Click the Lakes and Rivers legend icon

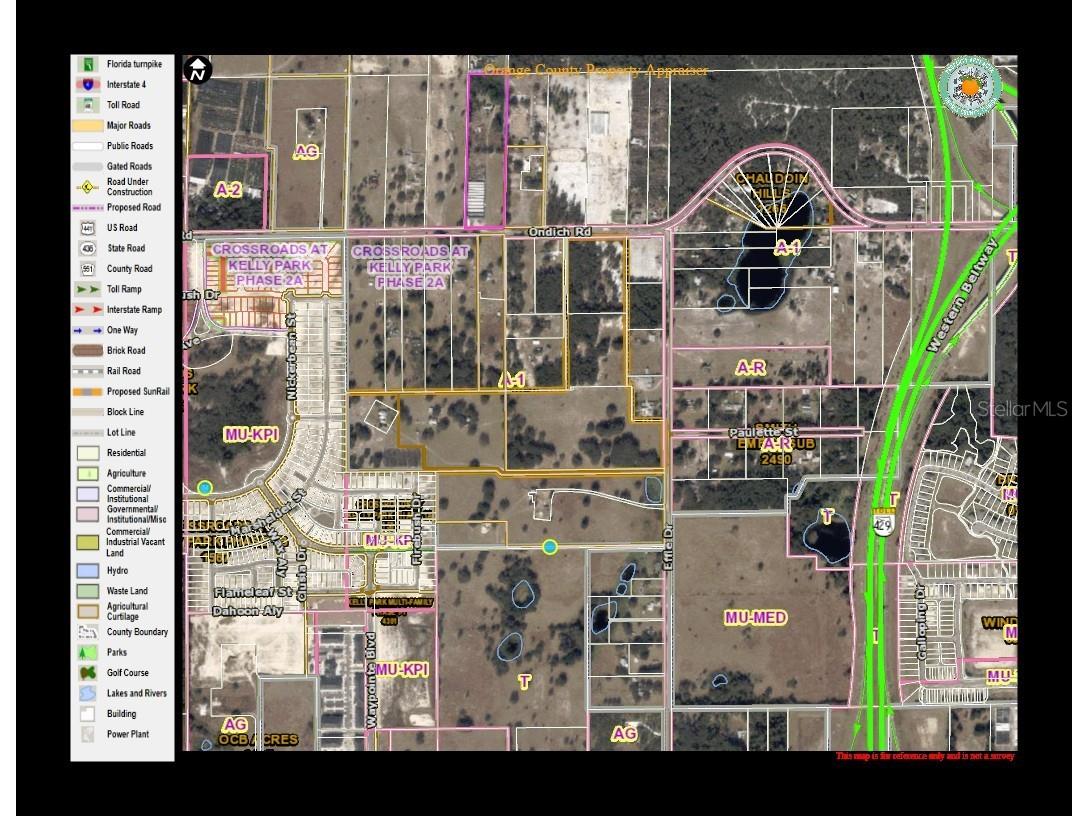(x=88, y=693)
